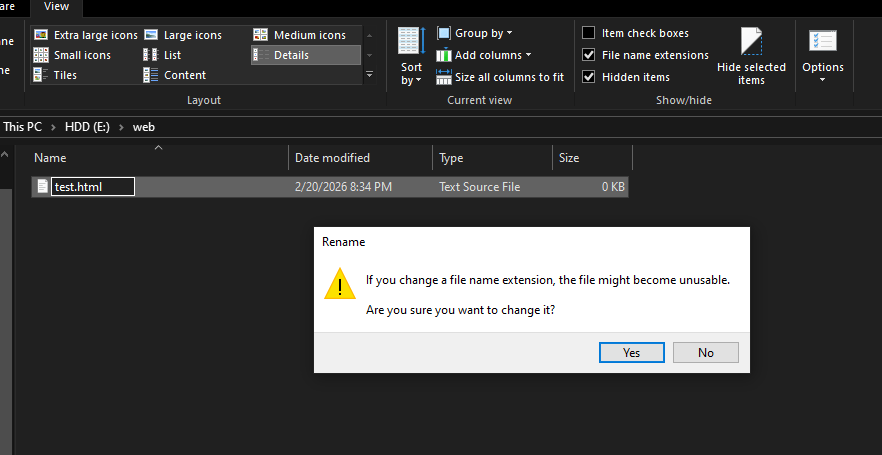Sort by Size column header
This screenshot has height=455, width=882.
pos(593,158)
